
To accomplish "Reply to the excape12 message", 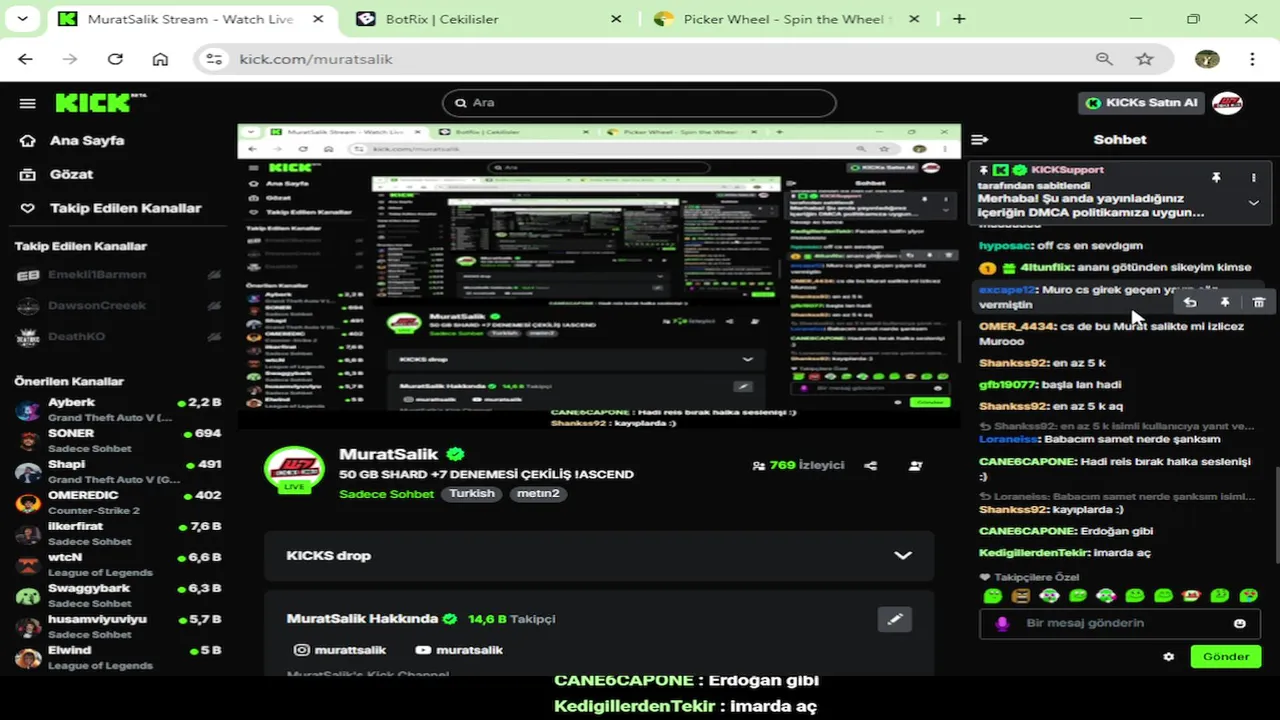I will 1190,302.
